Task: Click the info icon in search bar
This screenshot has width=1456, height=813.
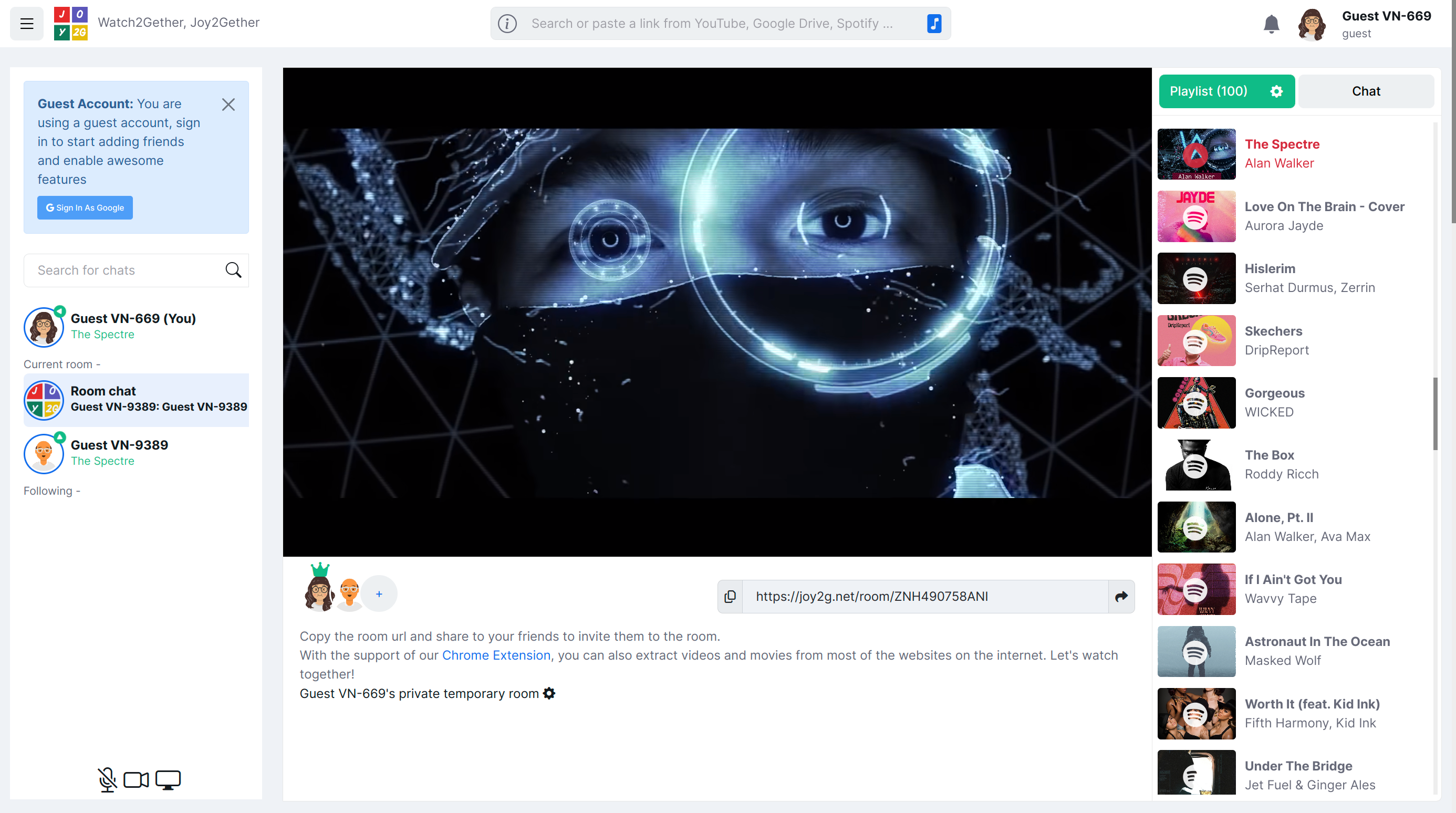Action: tap(507, 23)
